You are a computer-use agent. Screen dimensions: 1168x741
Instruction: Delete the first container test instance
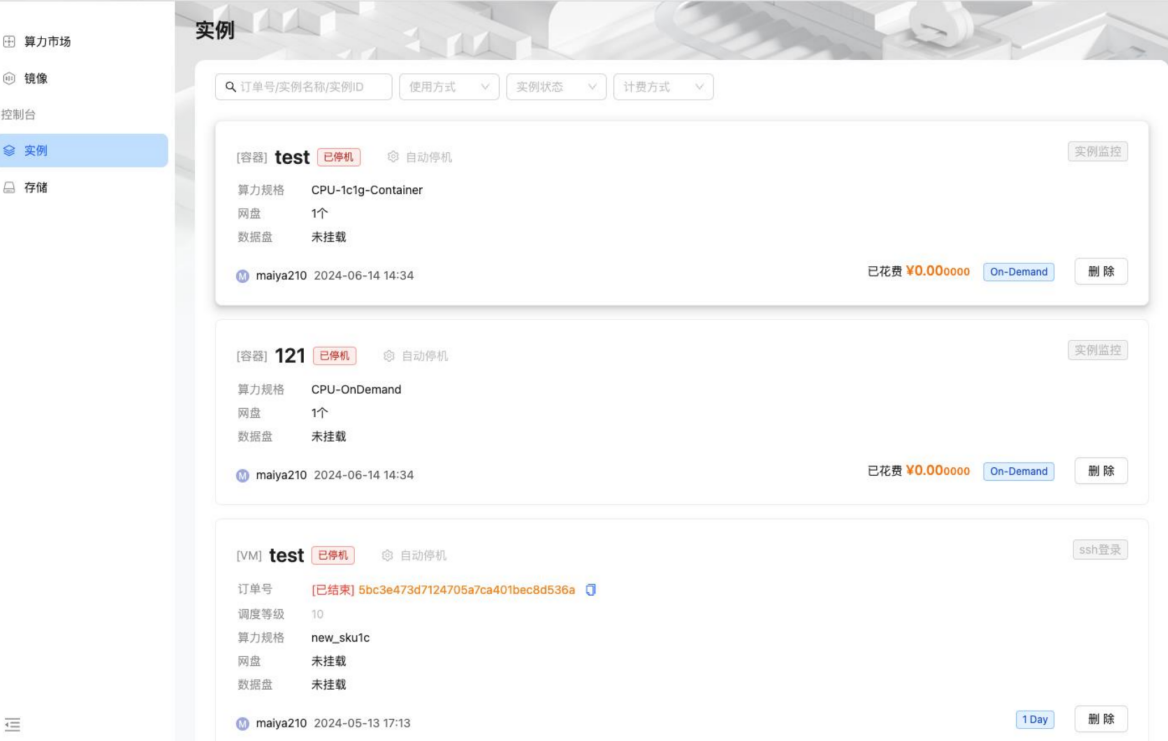[x=1101, y=272]
